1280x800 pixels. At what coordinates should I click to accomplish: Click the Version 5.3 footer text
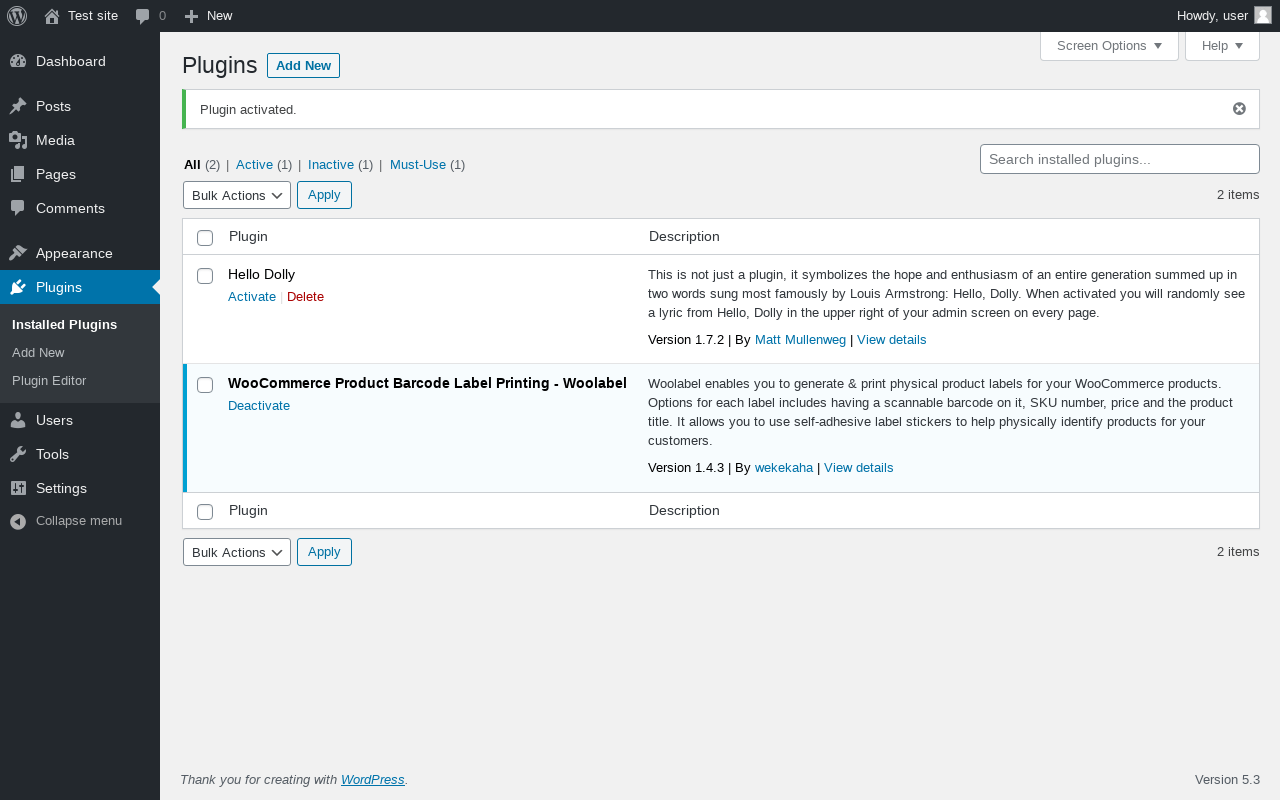point(1227,780)
